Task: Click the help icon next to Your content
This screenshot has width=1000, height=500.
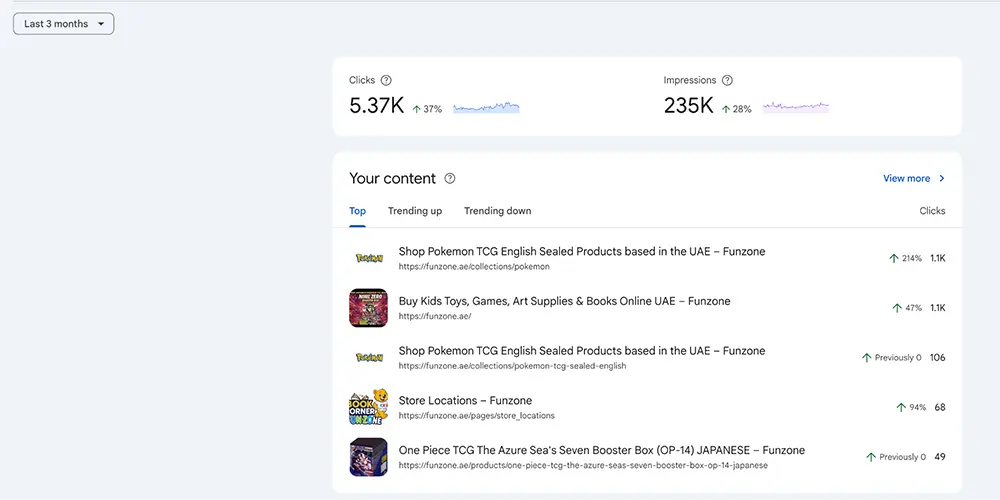Action: tap(450, 179)
